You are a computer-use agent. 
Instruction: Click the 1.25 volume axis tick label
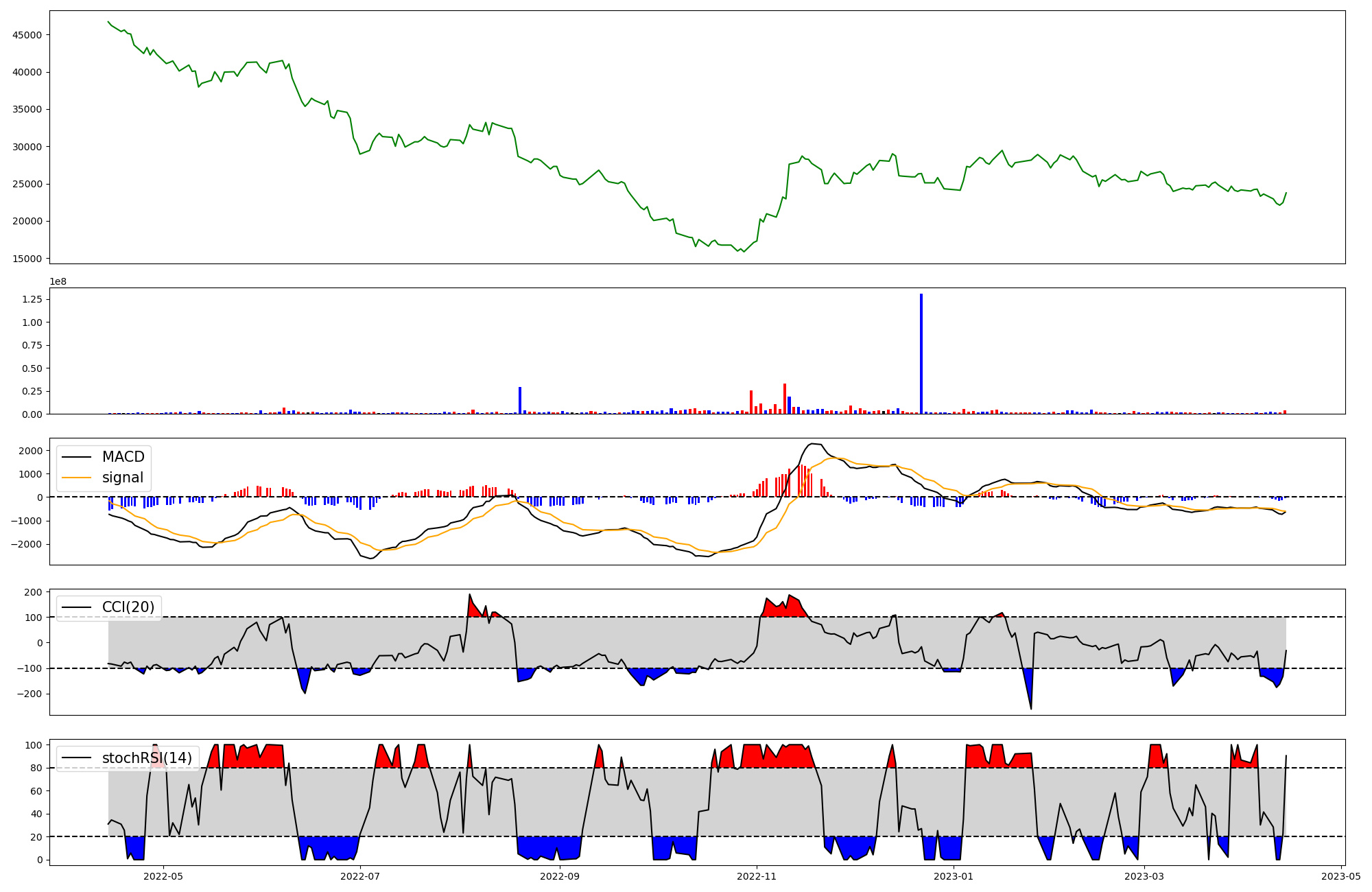click(32, 300)
